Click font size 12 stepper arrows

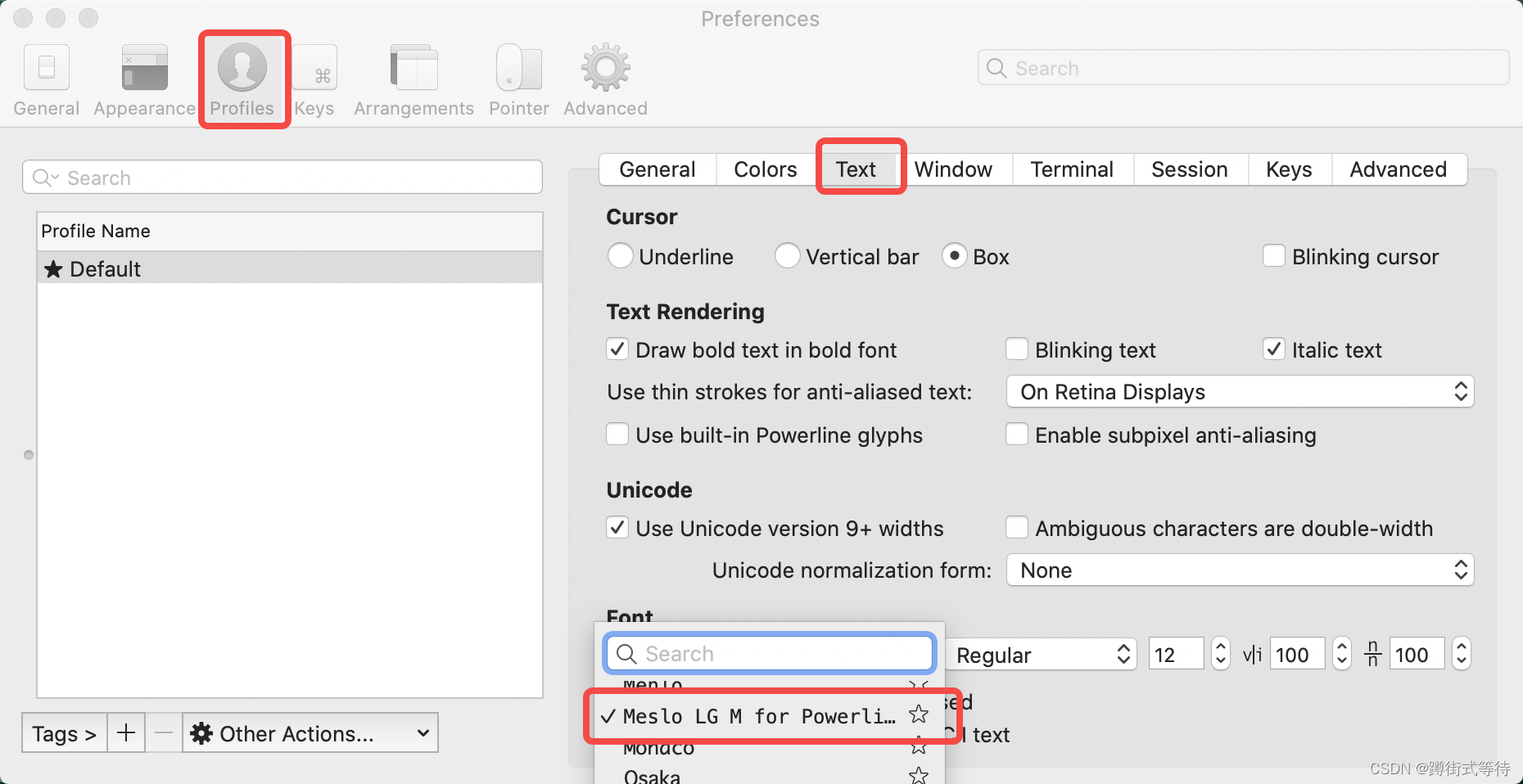click(x=1221, y=654)
